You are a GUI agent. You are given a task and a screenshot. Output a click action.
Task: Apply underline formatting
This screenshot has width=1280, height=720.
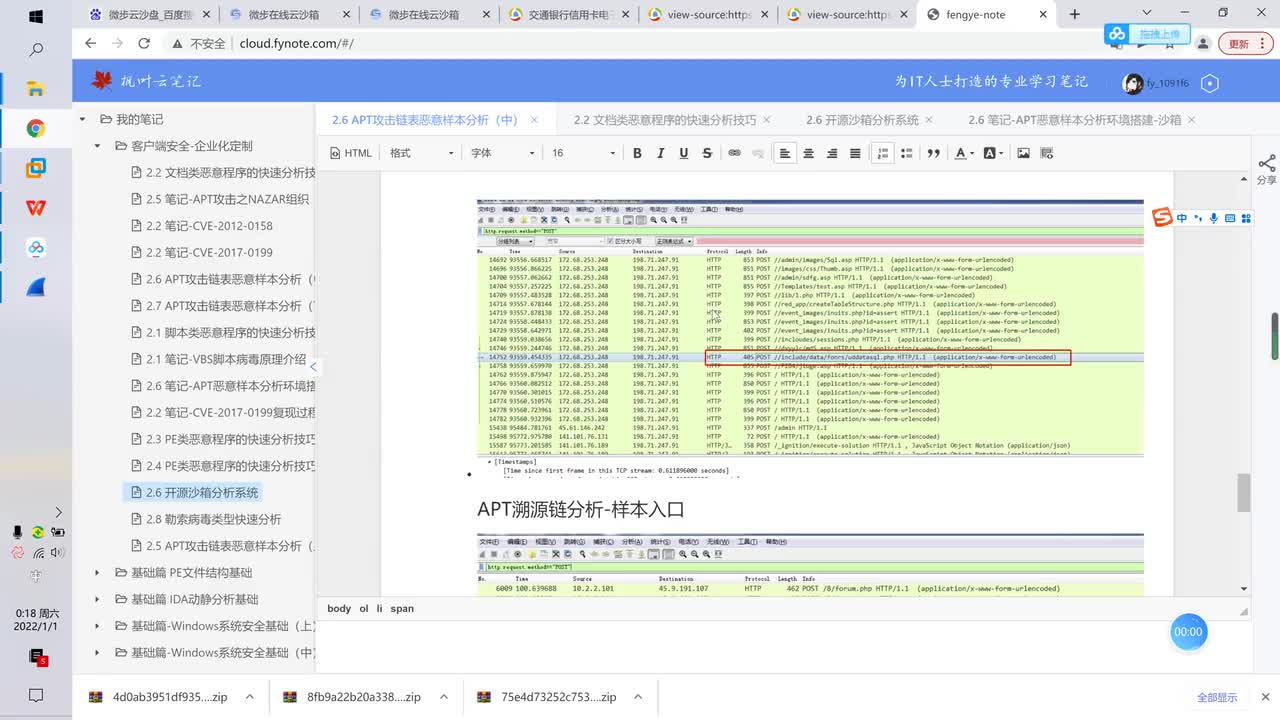pos(684,153)
